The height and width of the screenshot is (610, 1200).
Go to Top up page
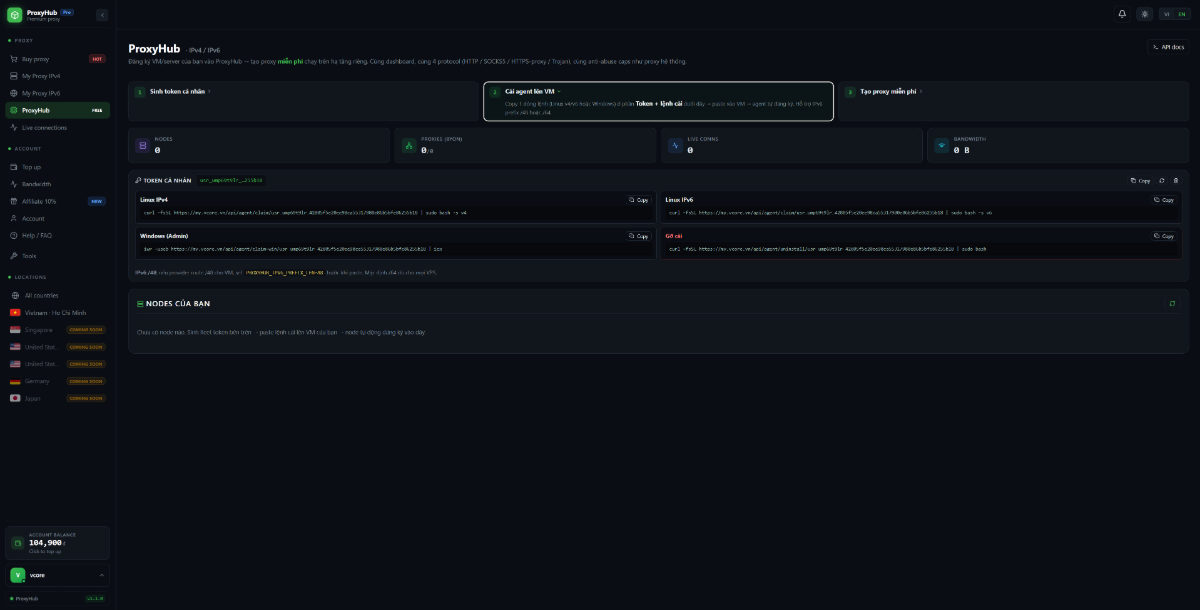pos(56,167)
